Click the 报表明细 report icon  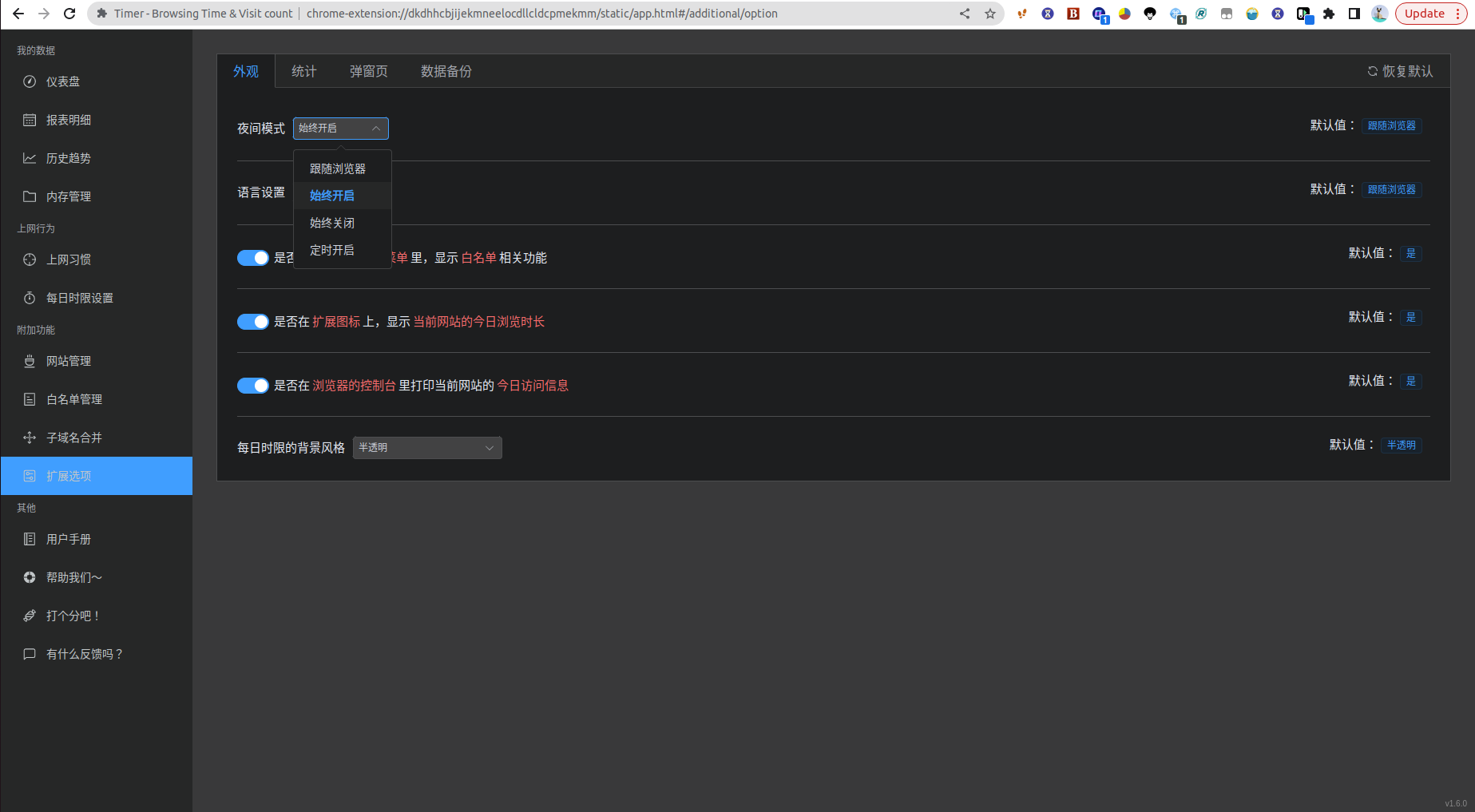coord(30,120)
